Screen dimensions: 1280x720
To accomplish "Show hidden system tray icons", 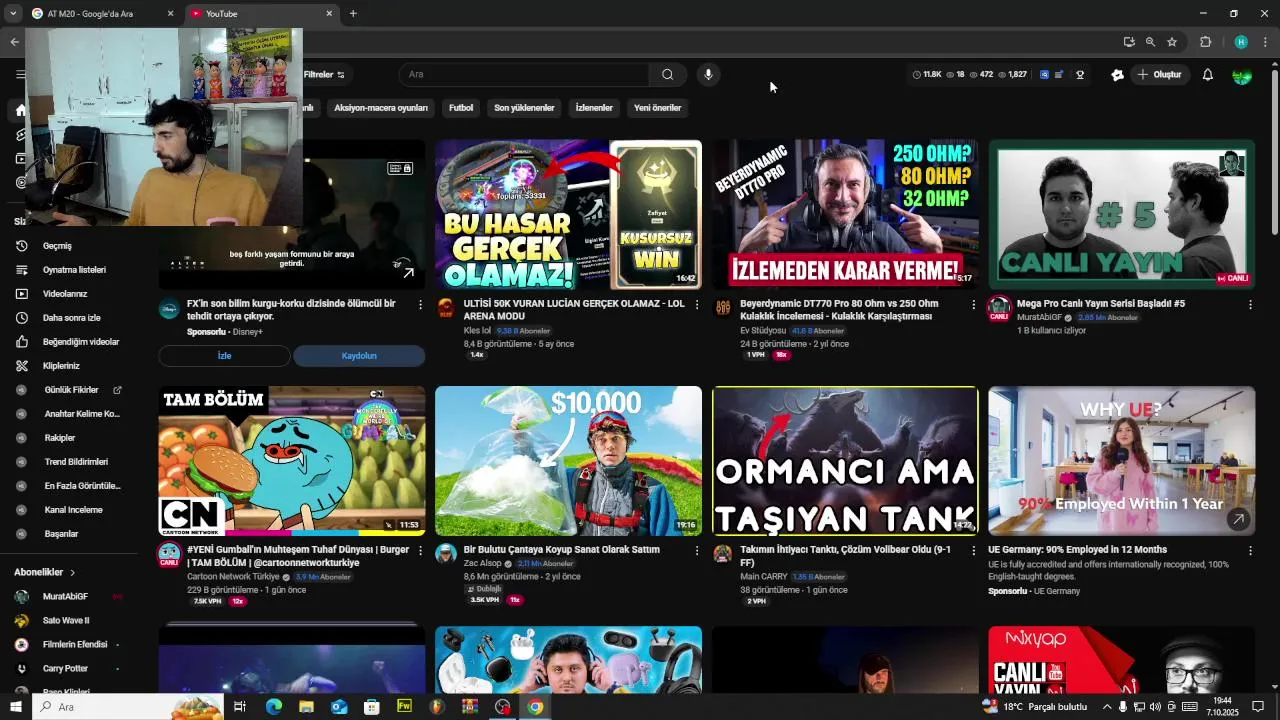I will (x=1106, y=707).
